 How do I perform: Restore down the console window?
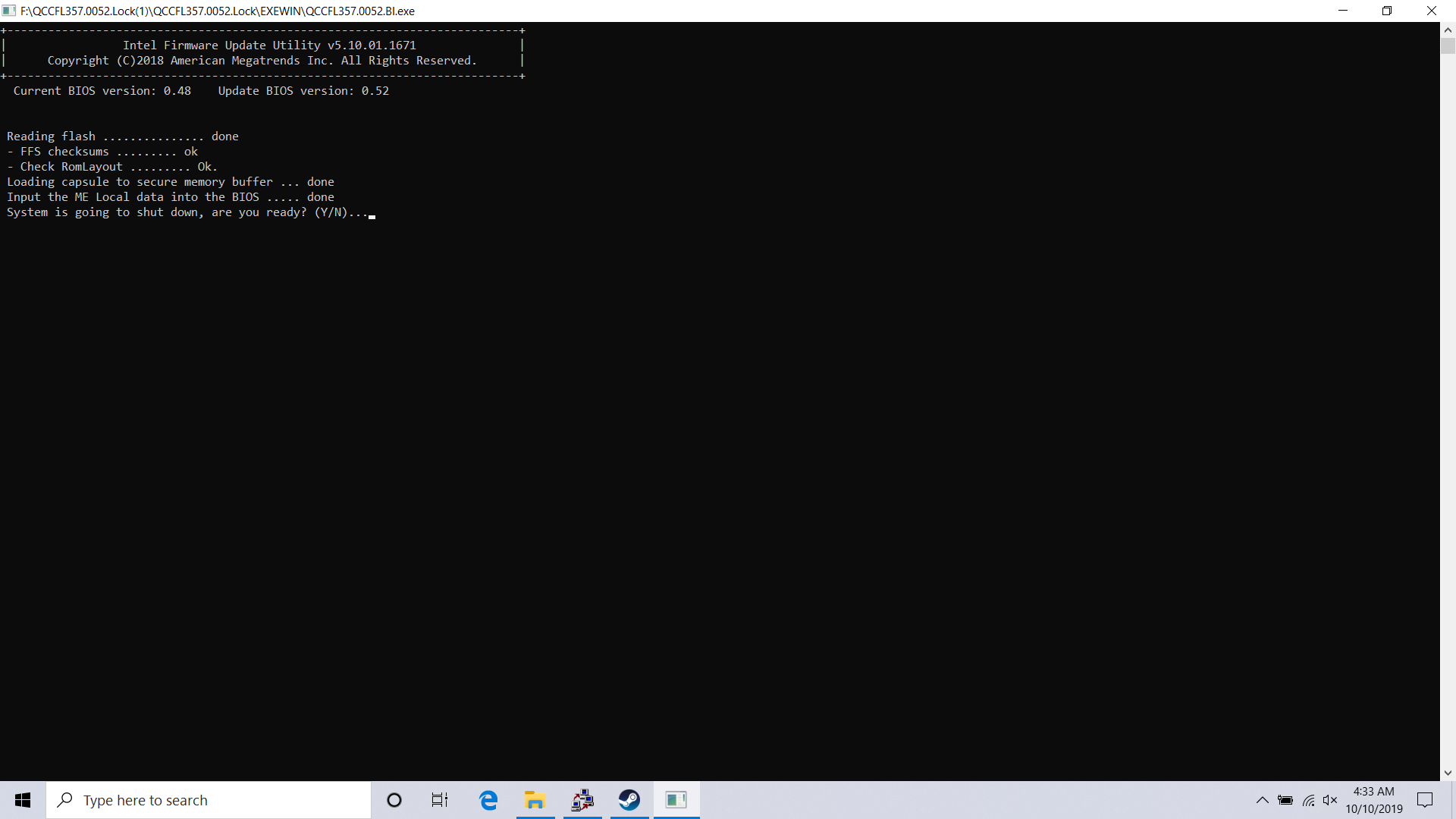pyautogui.click(x=1387, y=11)
